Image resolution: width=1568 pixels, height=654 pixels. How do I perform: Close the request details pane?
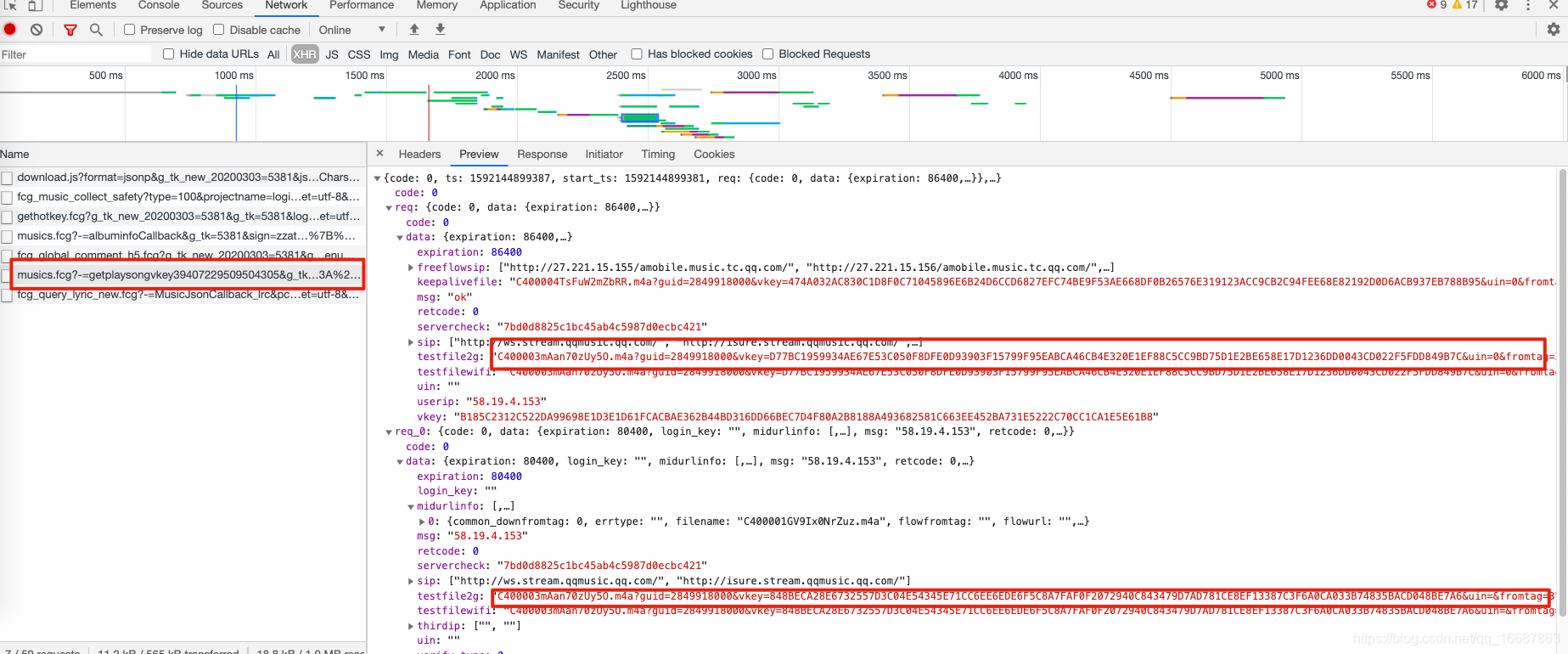(379, 154)
